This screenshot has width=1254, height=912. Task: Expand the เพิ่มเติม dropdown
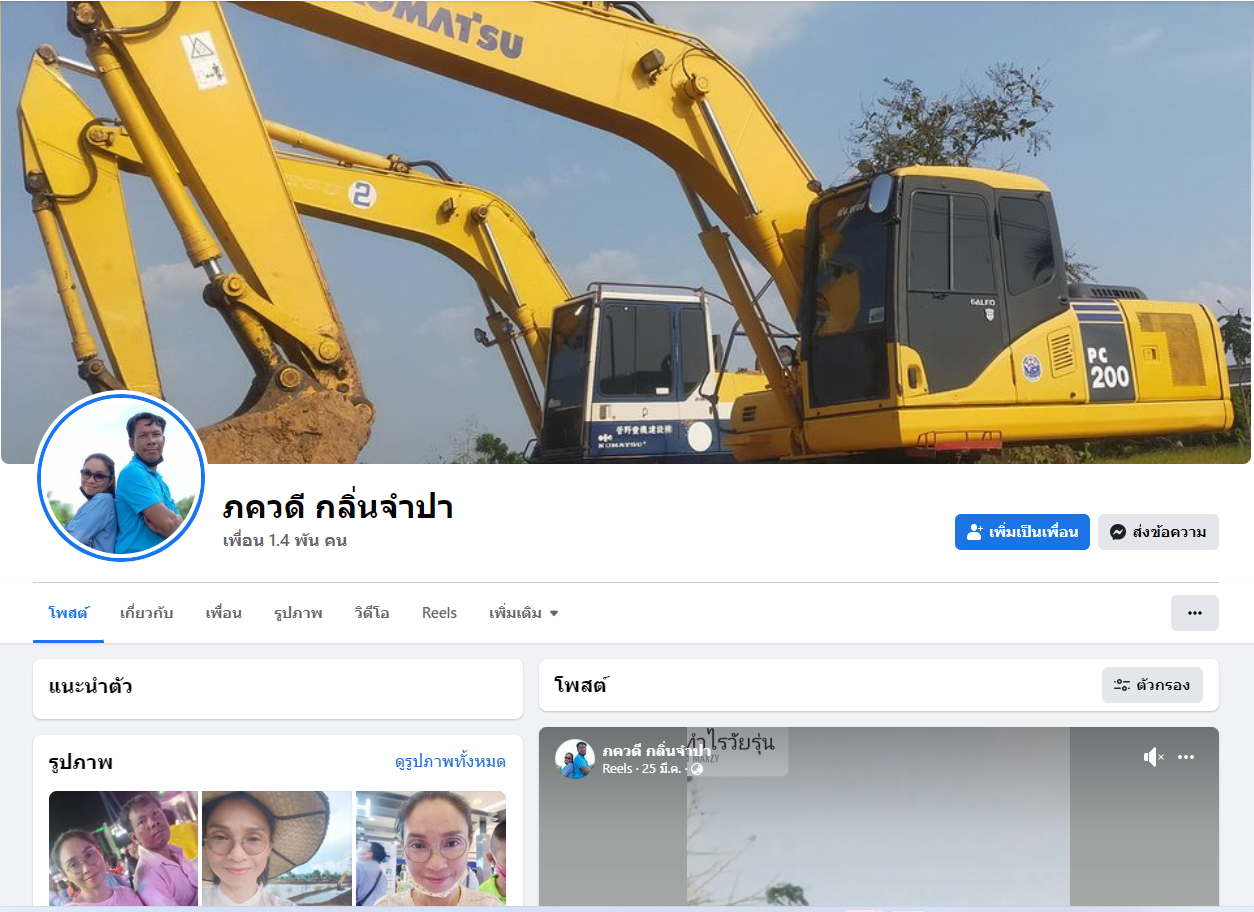pyautogui.click(x=523, y=613)
